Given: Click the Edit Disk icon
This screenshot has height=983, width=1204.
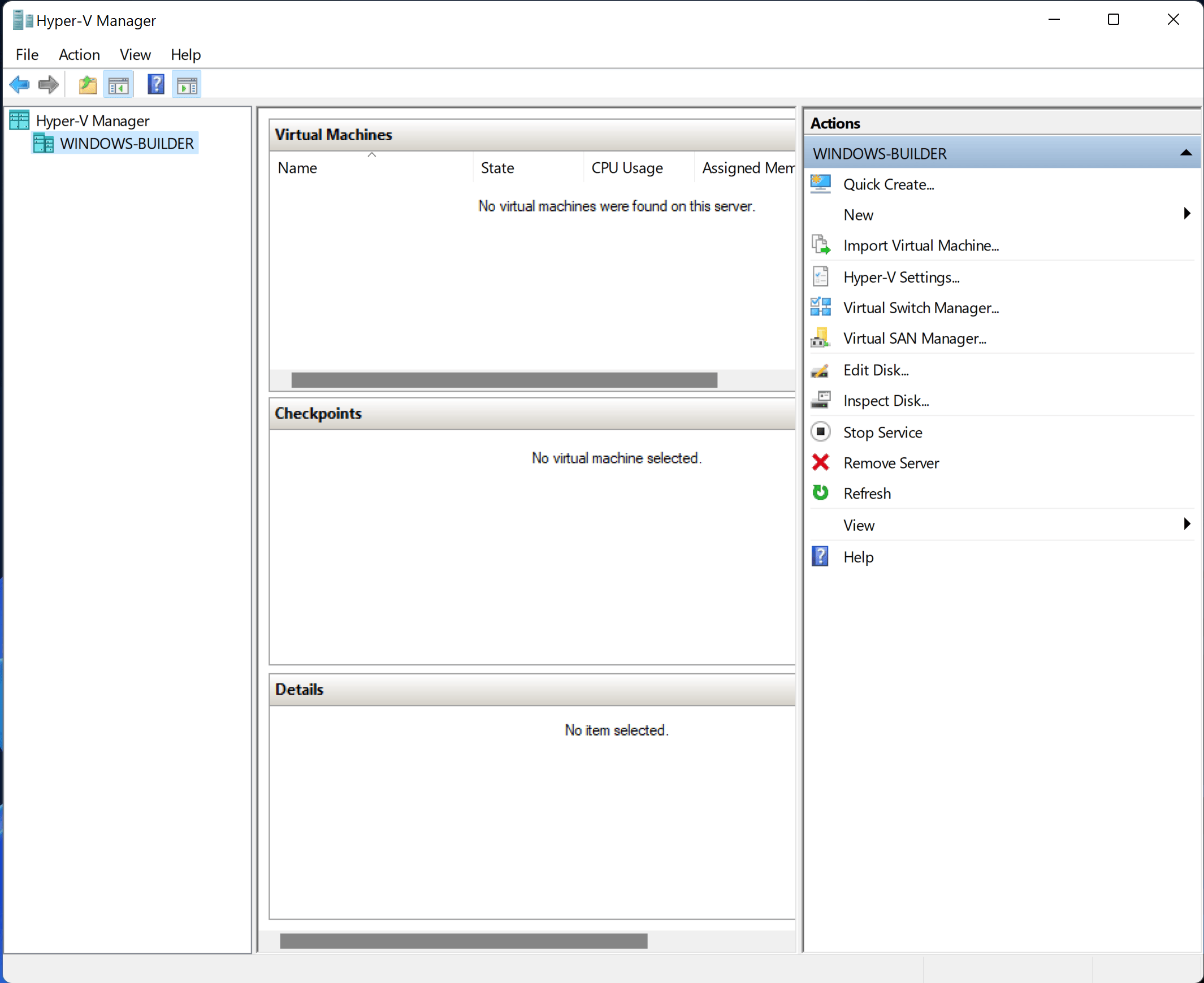Looking at the screenshot, I should 821,369.
